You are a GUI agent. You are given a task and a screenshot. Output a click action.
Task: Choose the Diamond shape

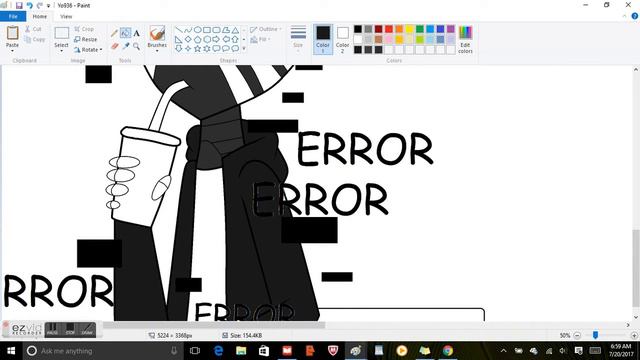point(188,39)
